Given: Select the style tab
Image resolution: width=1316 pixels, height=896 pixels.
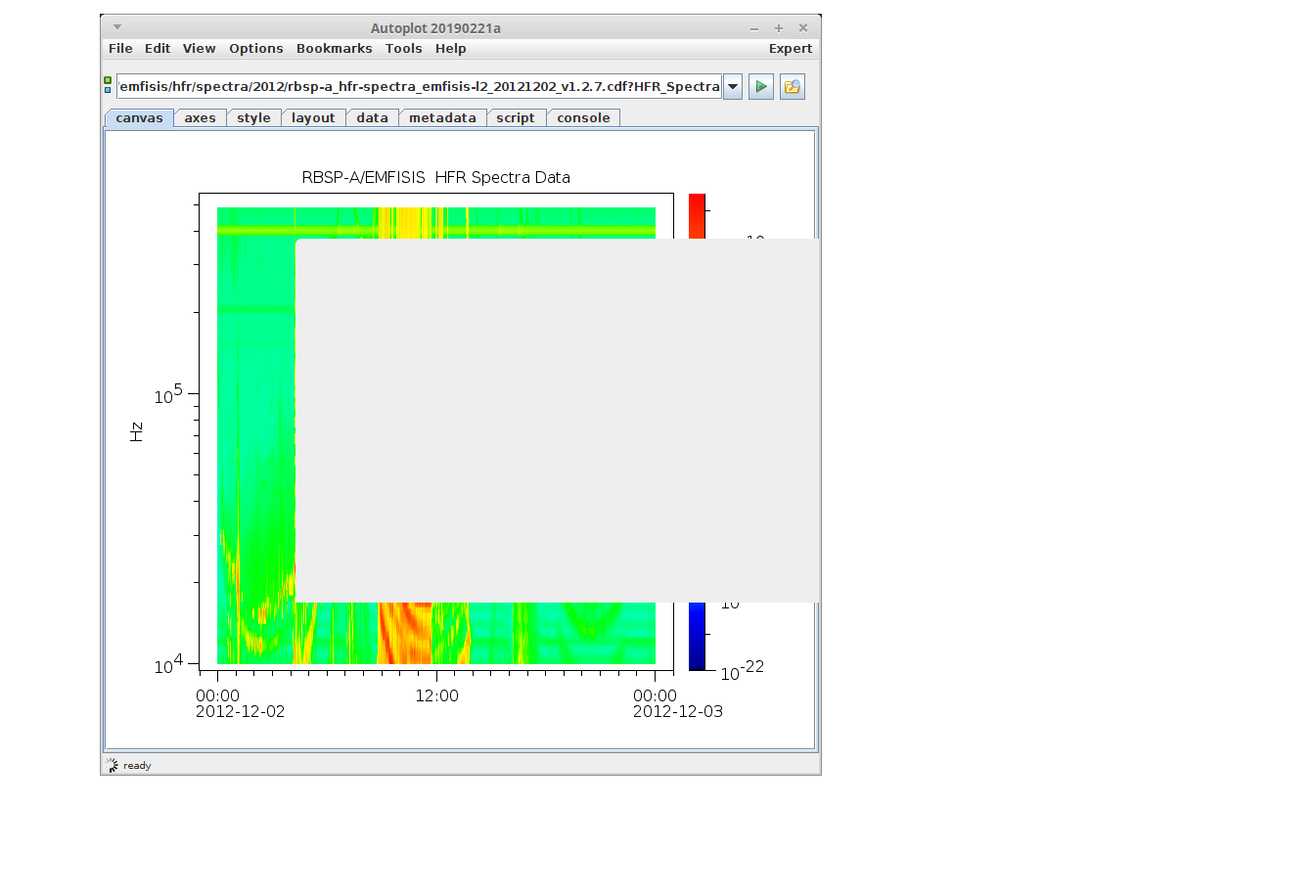Looking at the screenshot, I should point(253,118).
